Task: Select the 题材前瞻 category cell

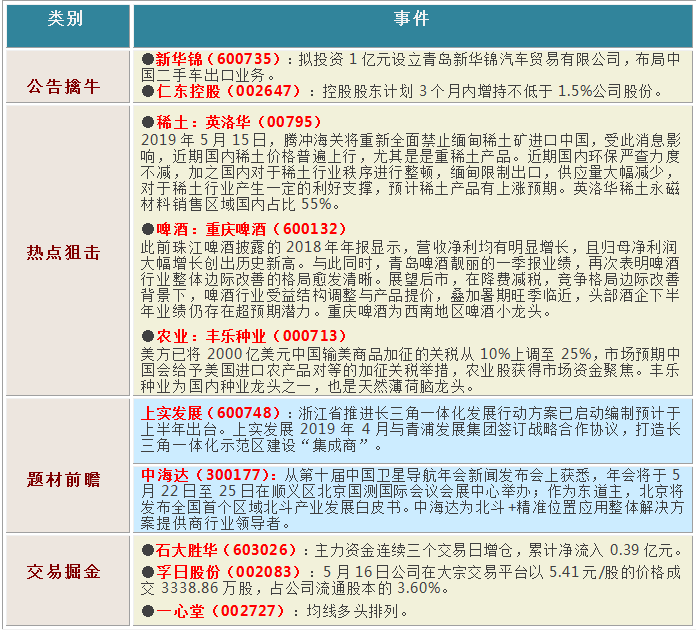Action: click(68, 465)
